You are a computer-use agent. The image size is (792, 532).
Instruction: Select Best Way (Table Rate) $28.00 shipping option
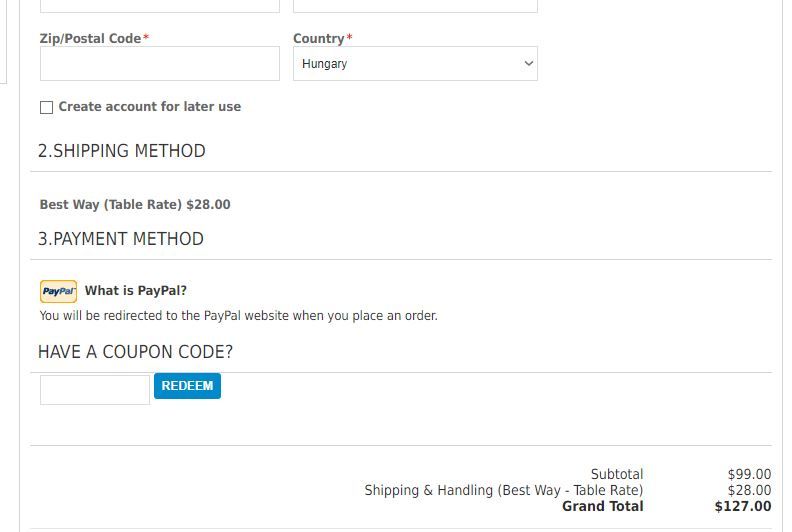click(135, 204)
